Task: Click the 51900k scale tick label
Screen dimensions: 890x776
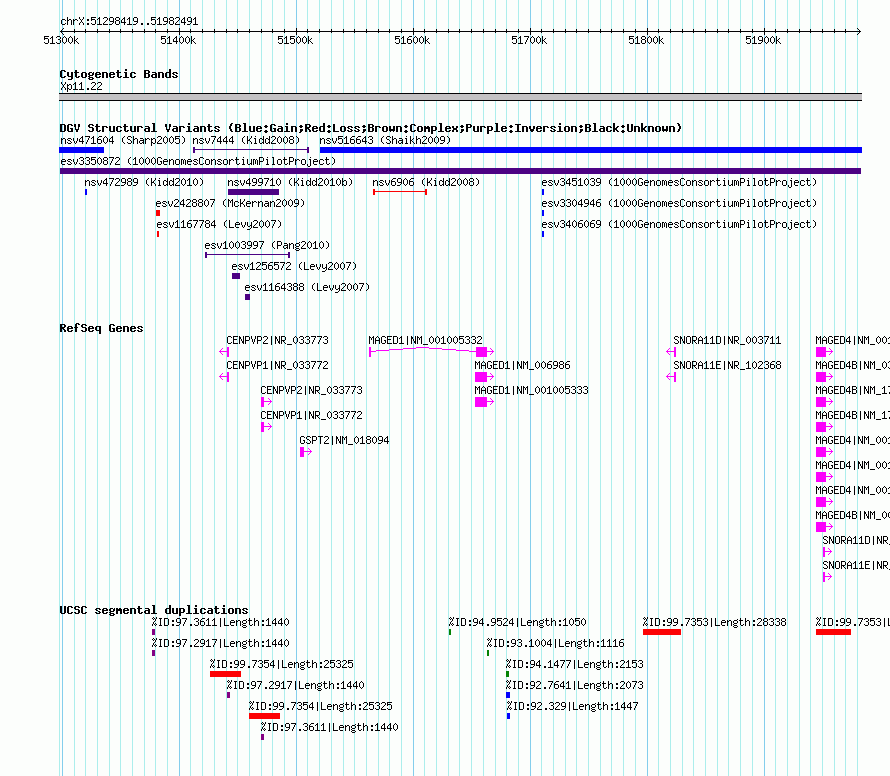Action: point(763,40)
